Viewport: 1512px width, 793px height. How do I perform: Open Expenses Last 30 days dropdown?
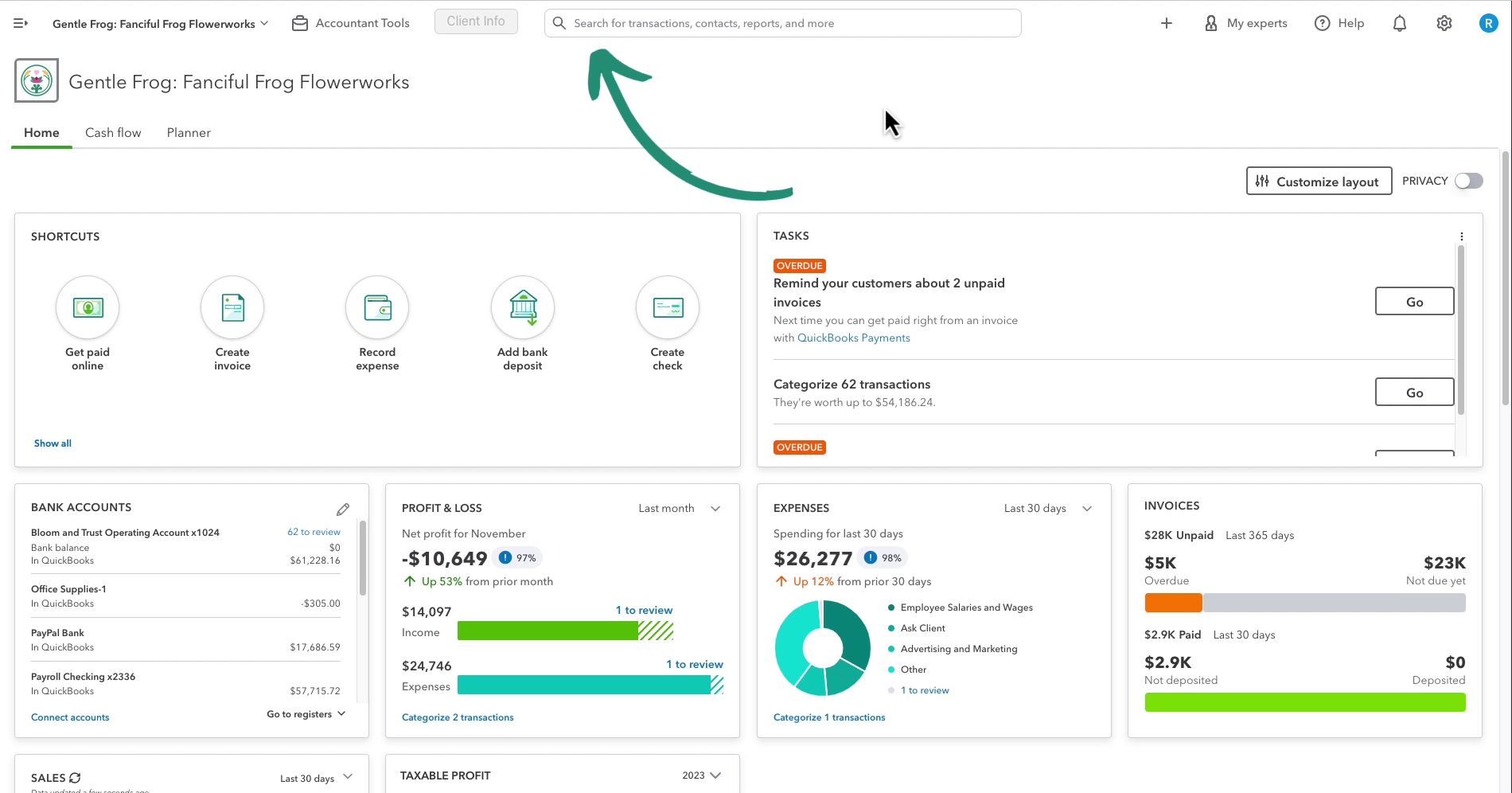click(x=1048, y=508)
